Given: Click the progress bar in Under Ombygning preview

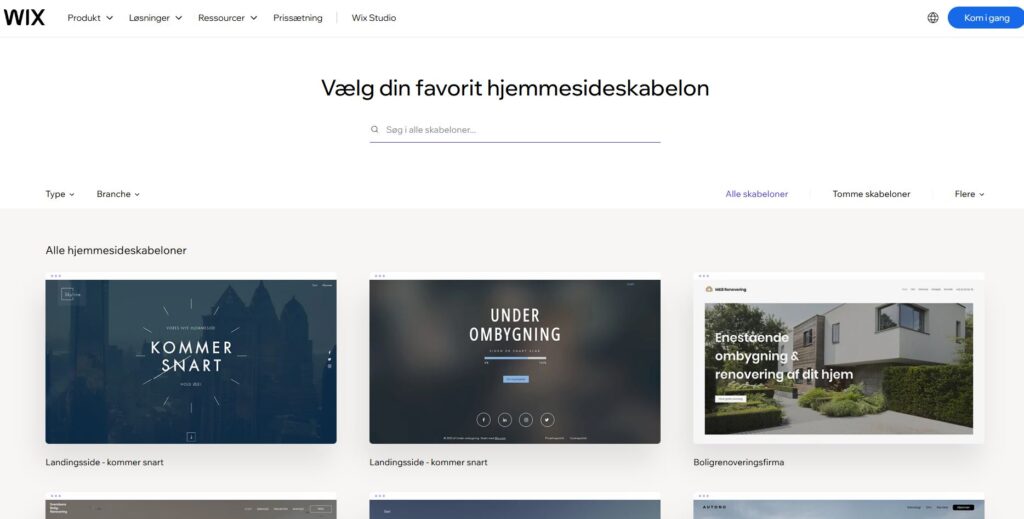Looking at the screenshot, I should (515, 358).
